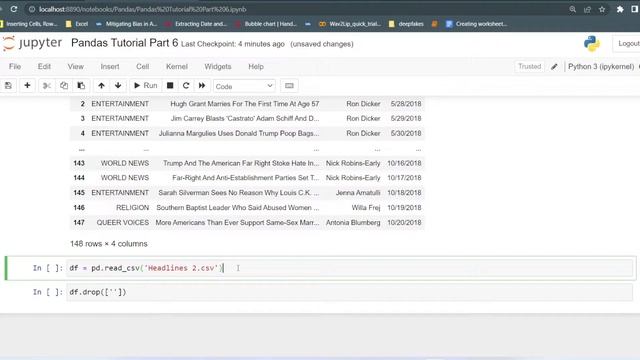Paste cells below icon
Screen dimensions: 640x360
(x=81, y=86)
